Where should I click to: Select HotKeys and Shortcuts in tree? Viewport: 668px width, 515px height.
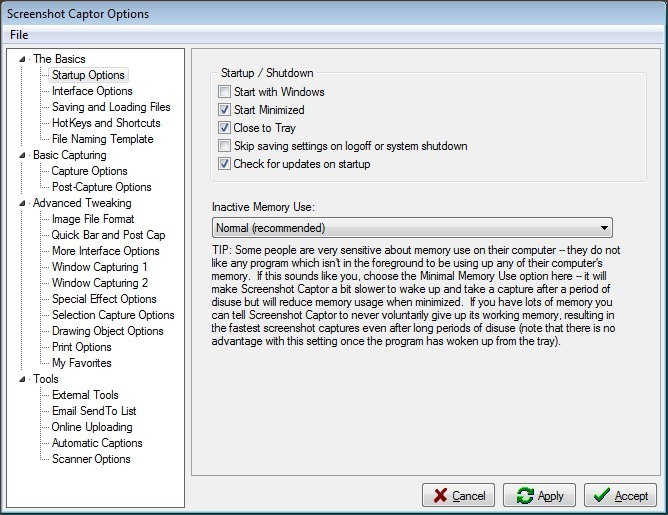(106, 123)
